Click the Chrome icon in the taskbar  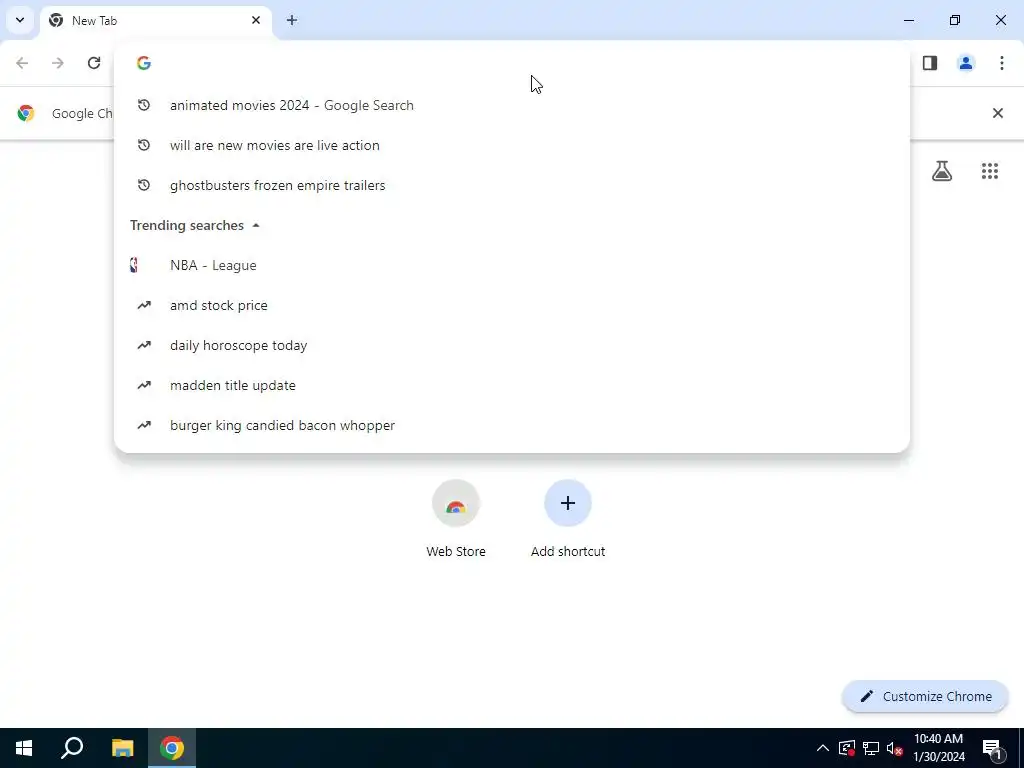172,748
